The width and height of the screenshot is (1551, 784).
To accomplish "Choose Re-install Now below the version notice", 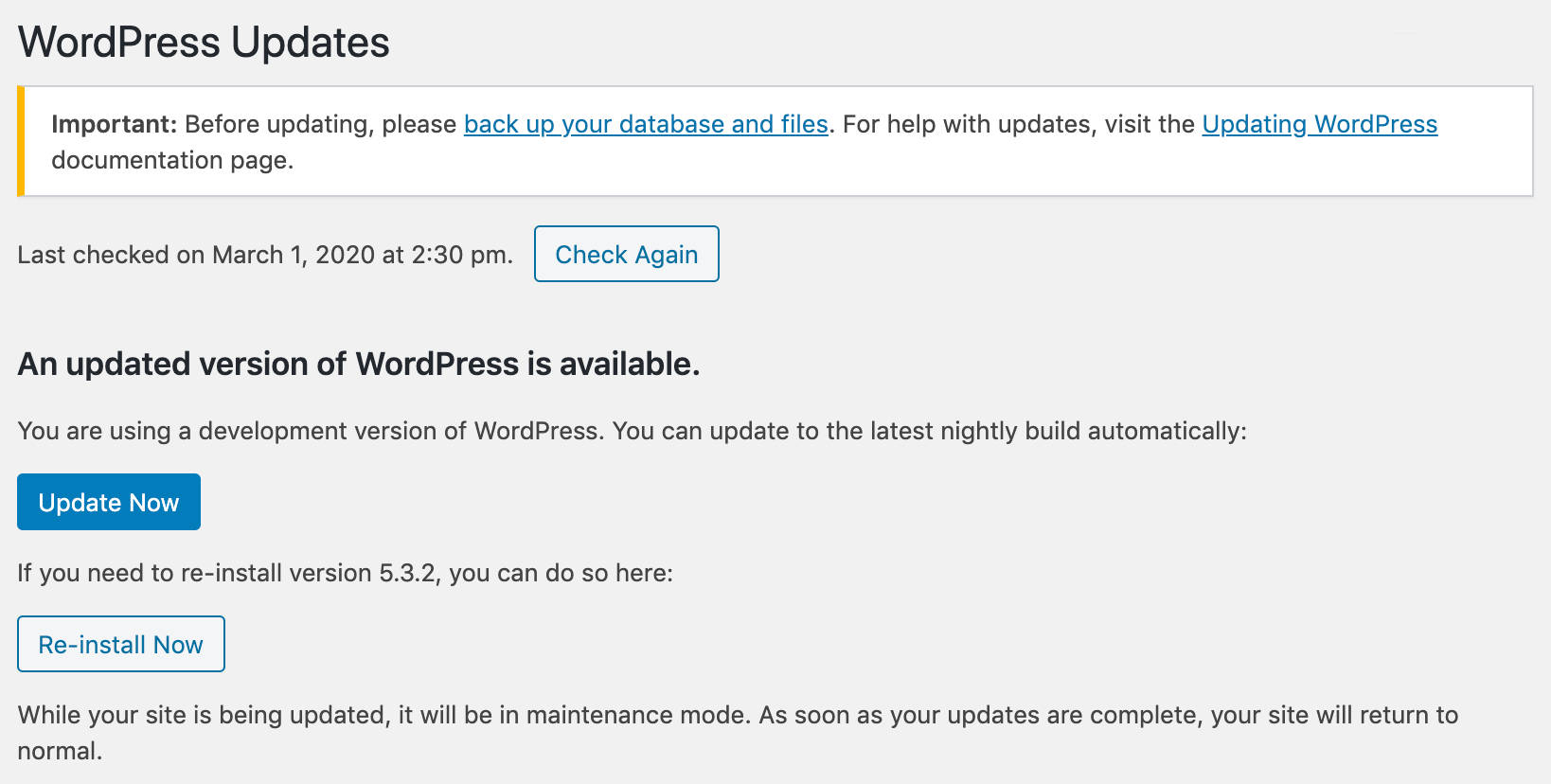I will point(120,644).
